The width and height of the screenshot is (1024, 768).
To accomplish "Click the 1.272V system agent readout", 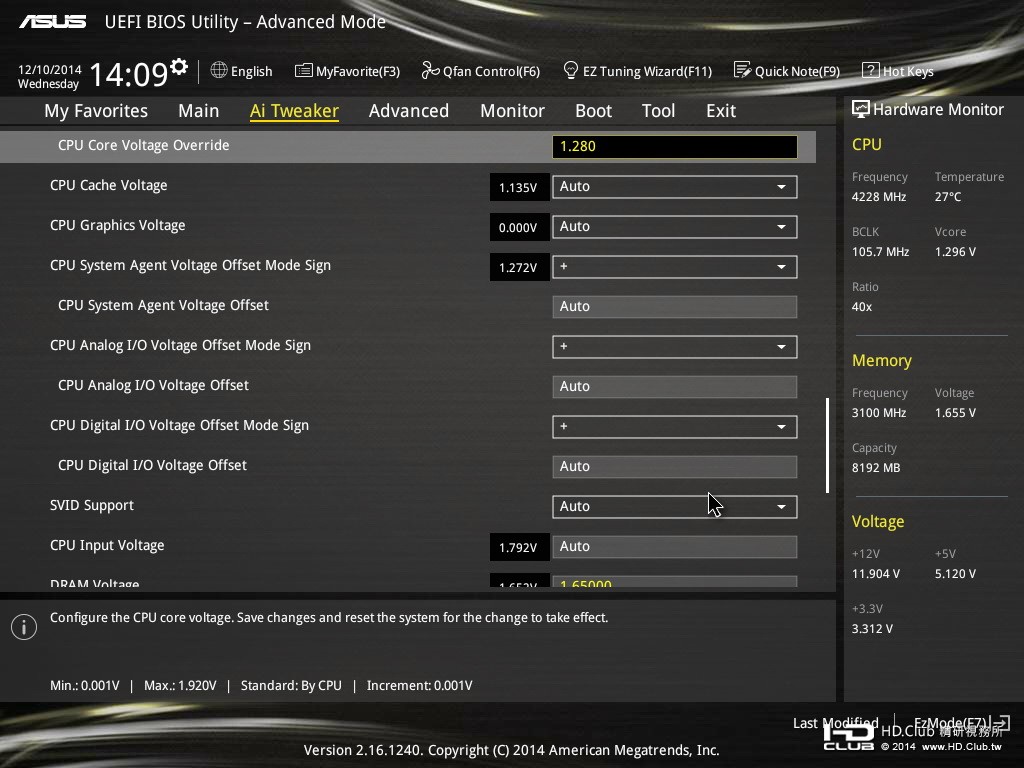I will point(519,267).
